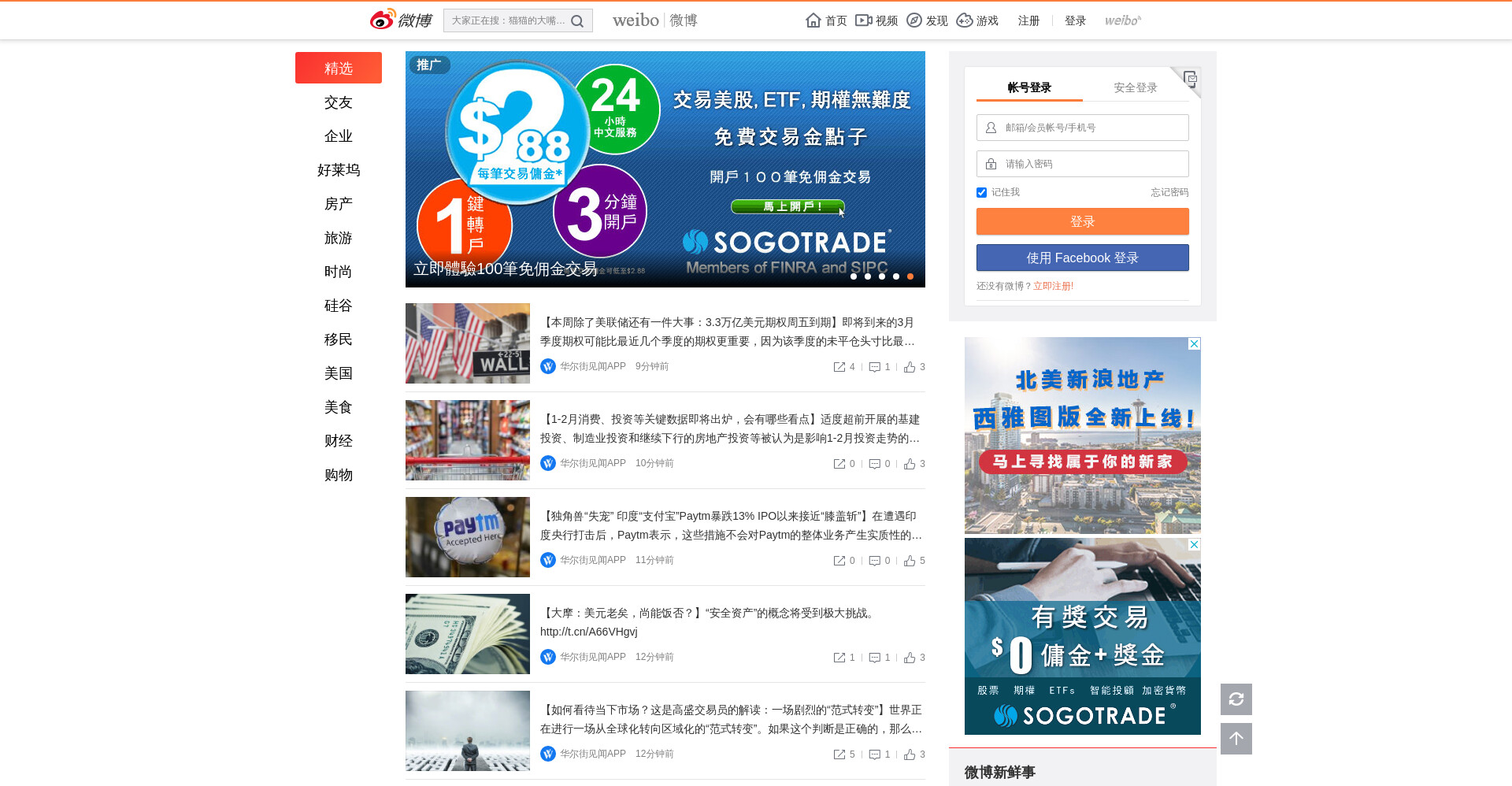Select 企业 category
The image size is (1512, 786).
[x=339, y=136]
